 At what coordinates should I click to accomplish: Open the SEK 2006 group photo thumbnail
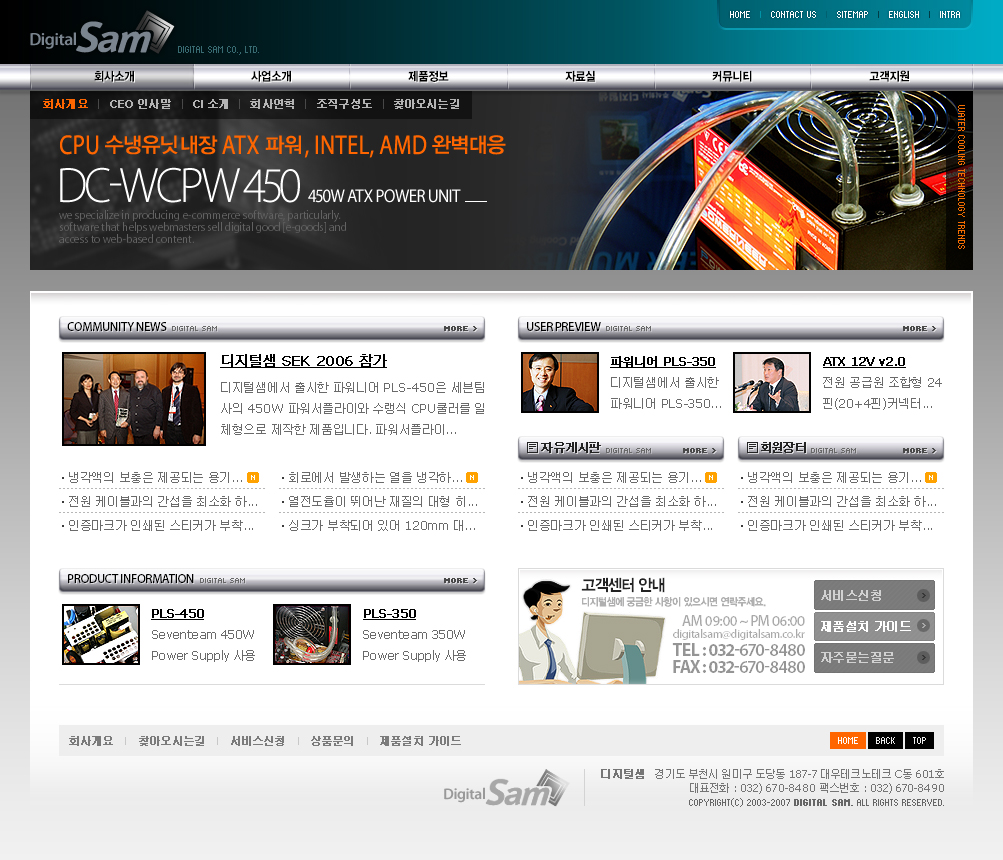point(134,399)
